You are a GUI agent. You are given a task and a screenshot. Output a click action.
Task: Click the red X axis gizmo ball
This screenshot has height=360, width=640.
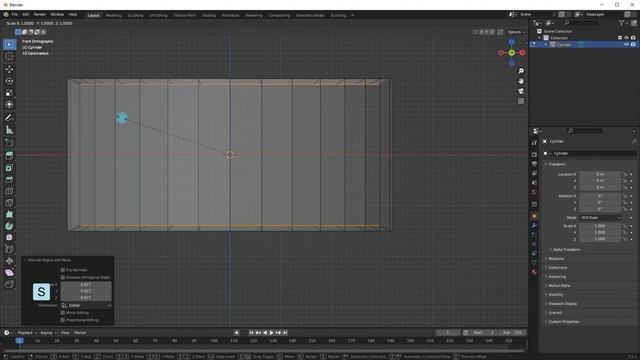[x=522, y=53]
